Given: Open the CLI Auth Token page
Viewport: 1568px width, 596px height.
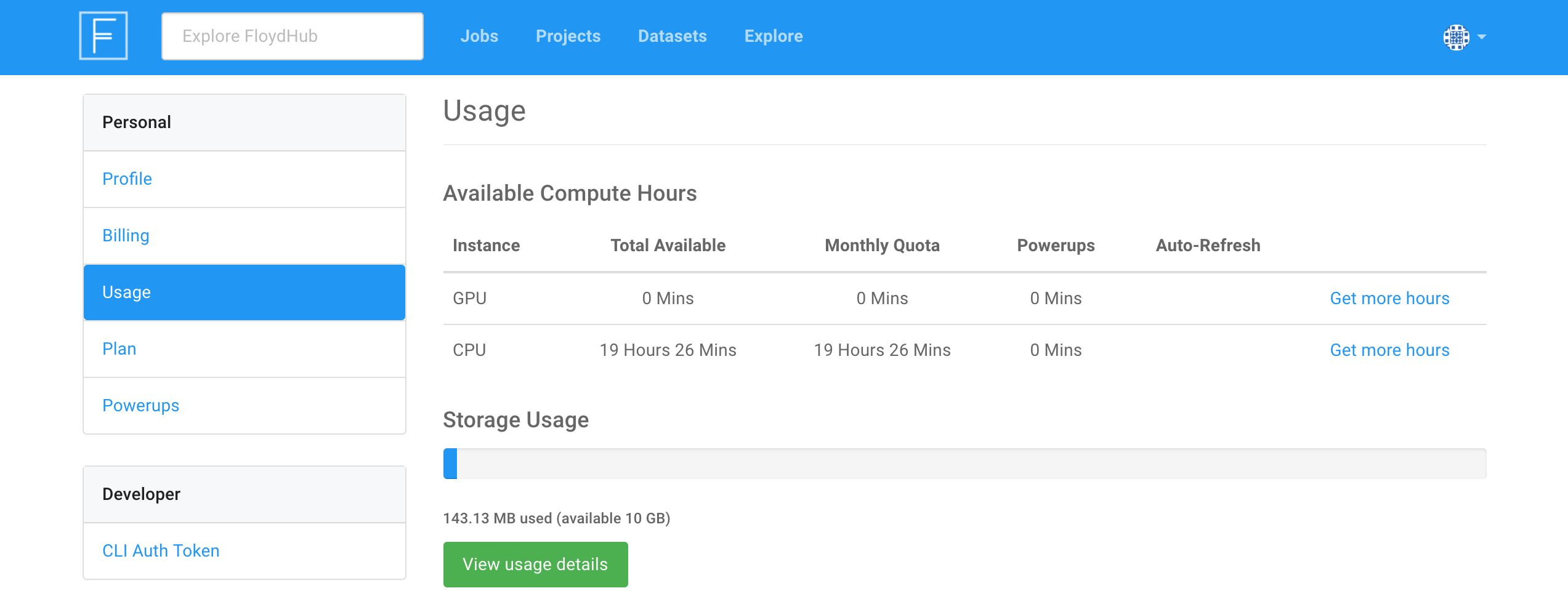Looking at the screenshot, I should [161, 551].
